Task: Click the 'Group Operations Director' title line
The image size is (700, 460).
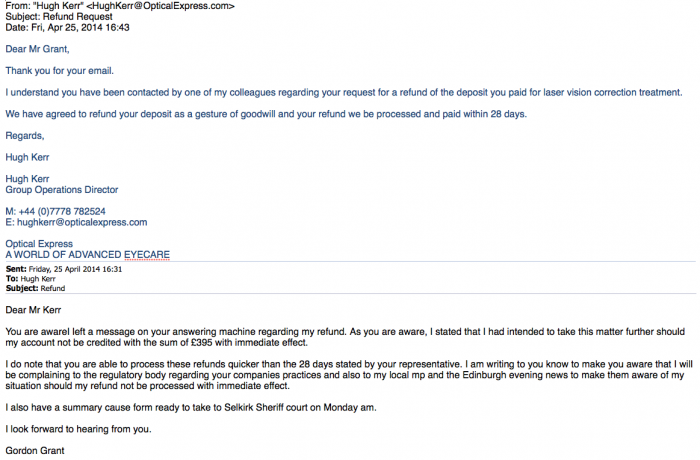Action: [x=62, y=190]
